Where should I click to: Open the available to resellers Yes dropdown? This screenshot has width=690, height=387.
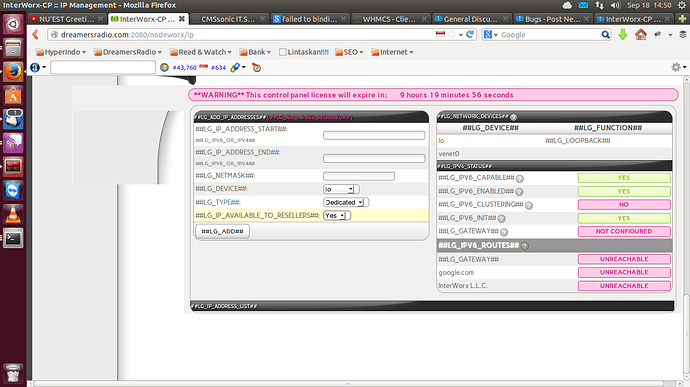click(337, 216)
